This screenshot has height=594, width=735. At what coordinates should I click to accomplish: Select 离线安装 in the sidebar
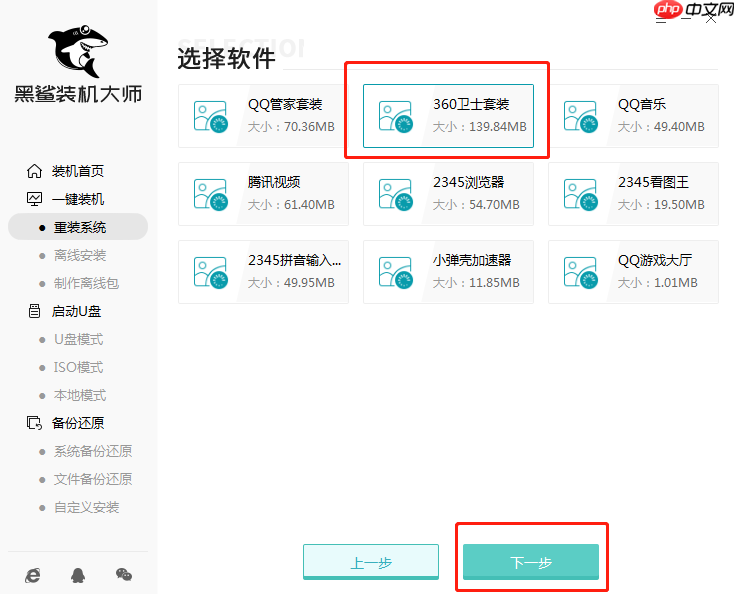[x=80, y=255]
